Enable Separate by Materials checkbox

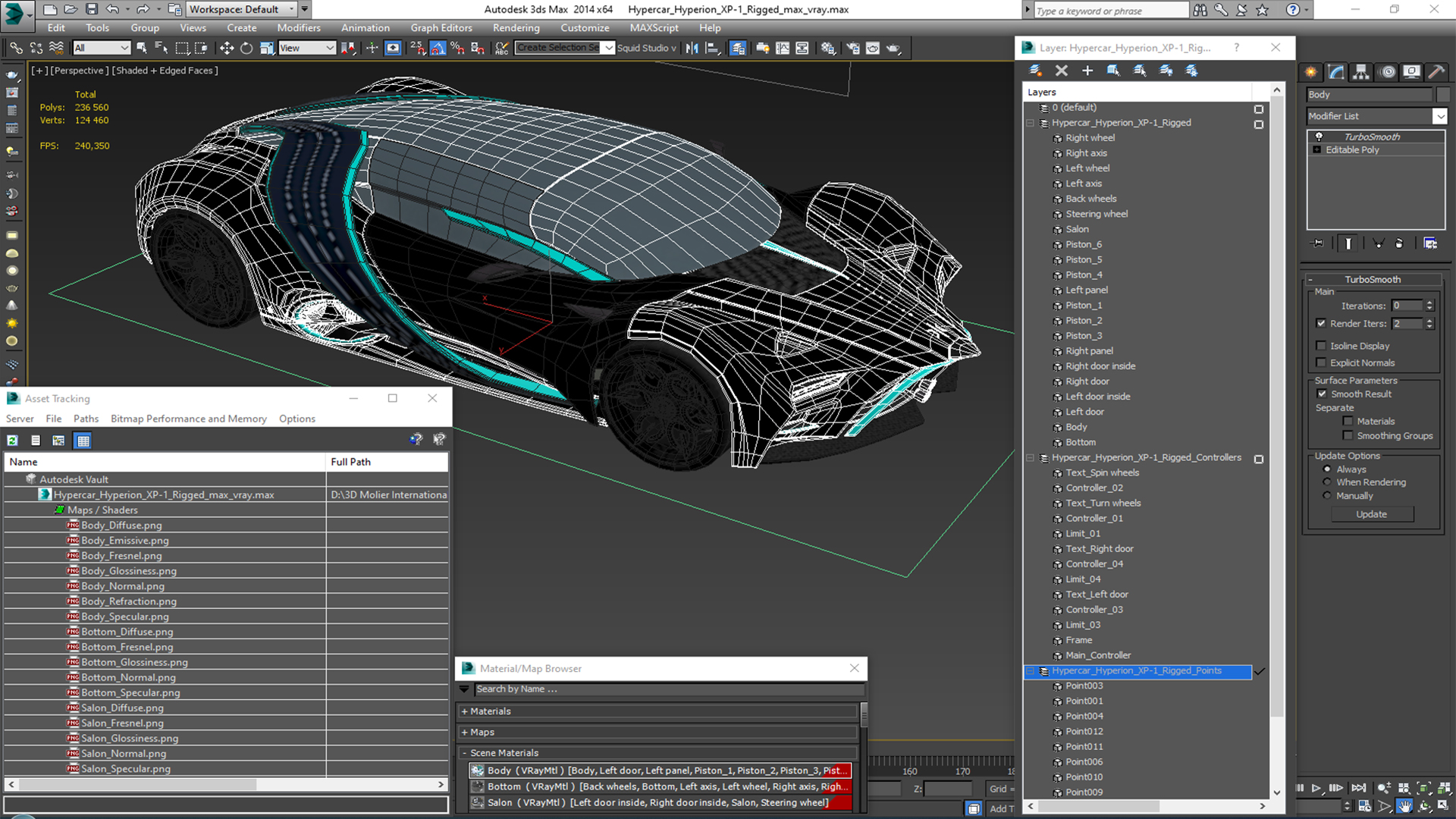[1348, 422]
